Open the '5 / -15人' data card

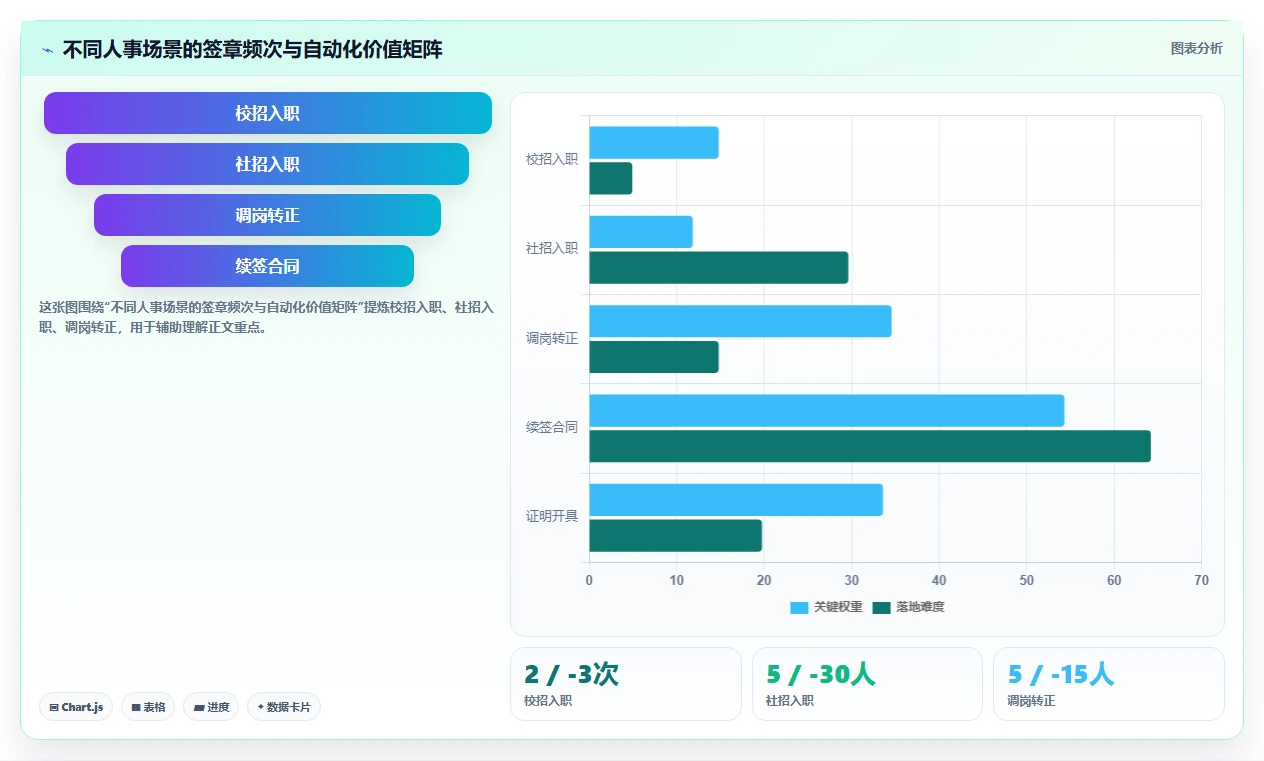pyautogui.click(x=1109, y=684)
